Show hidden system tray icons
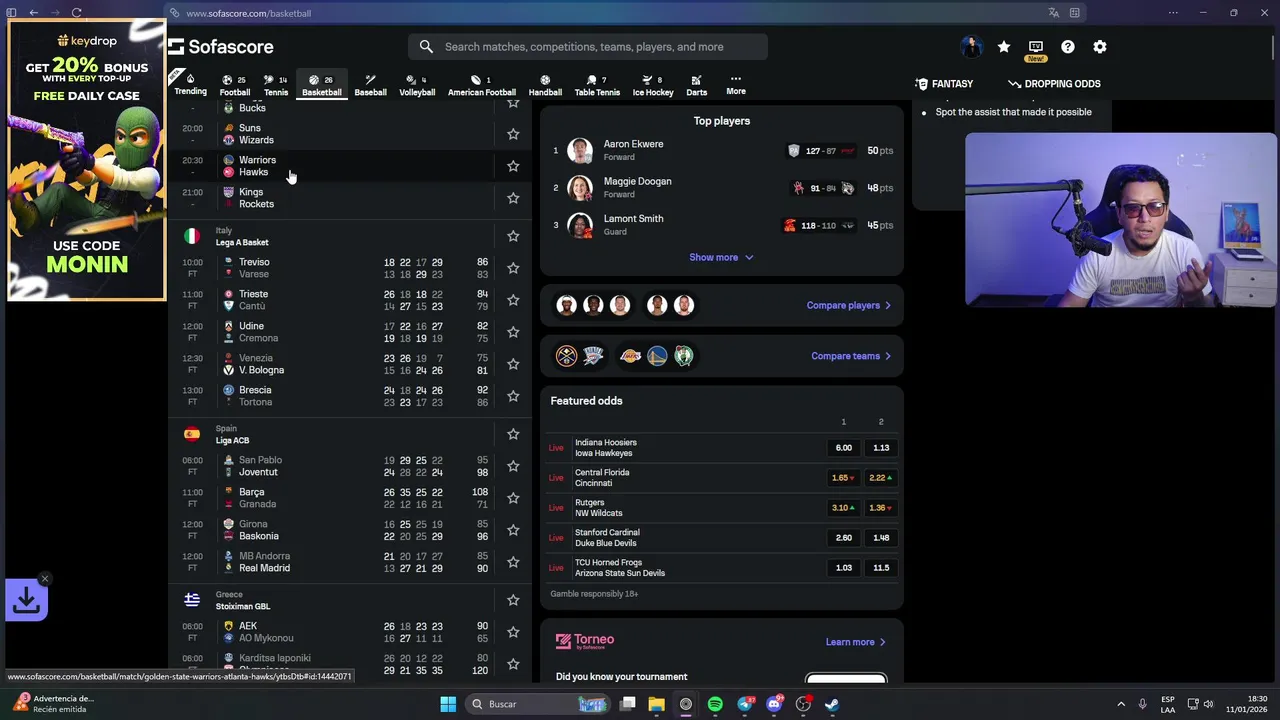The image size is (1280, 720). point(1120,704)
